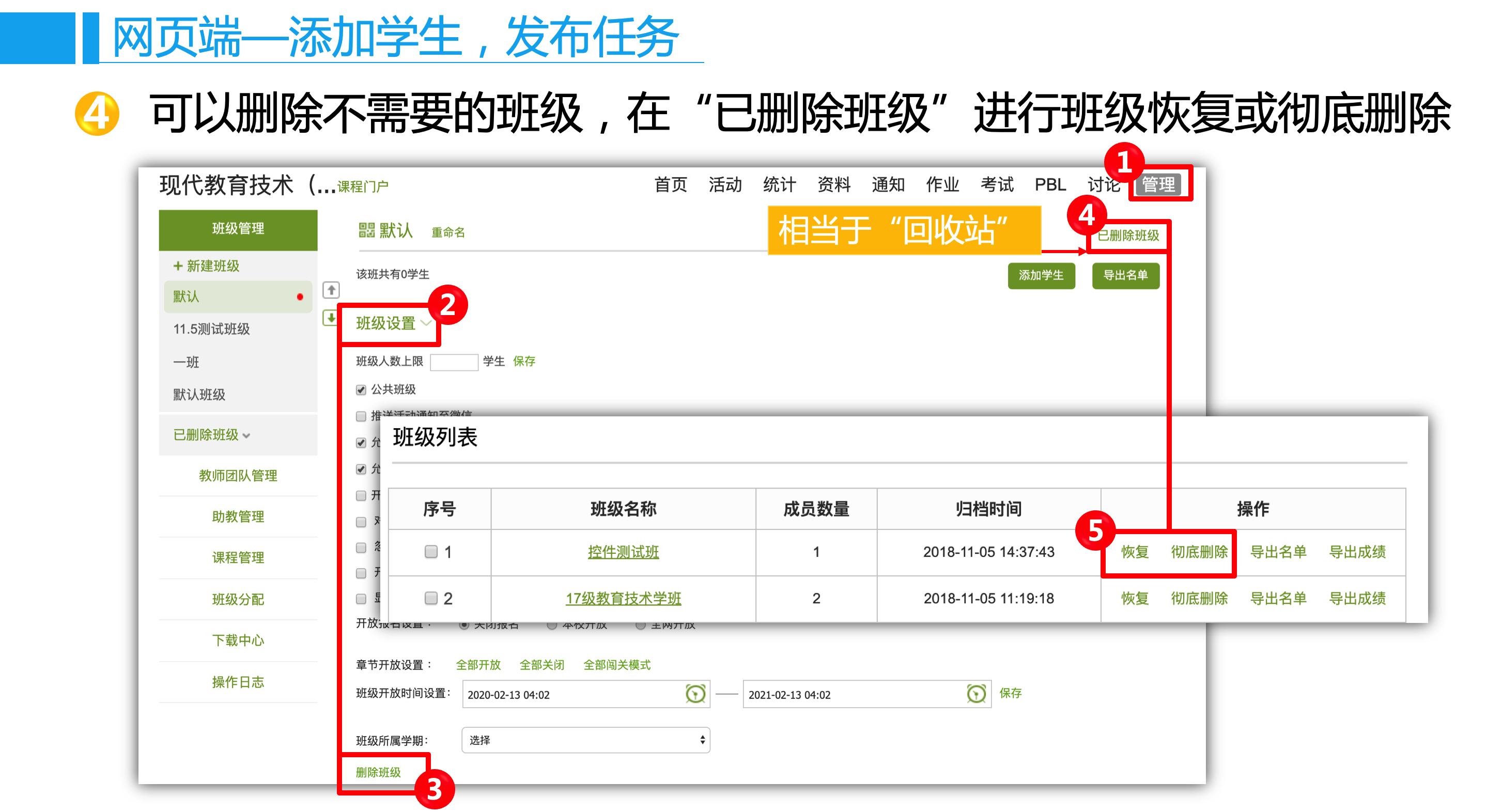Click the 导出名单 green button
The height and width of the screenshot is (812, 1487).
(1125, 275)
